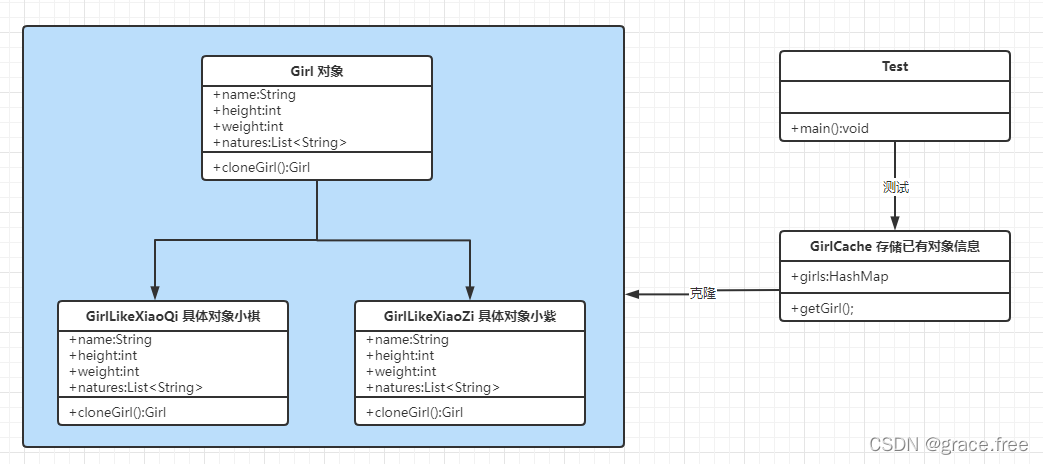Click '+main():void' in Test box
The image size is (1043, 464).
click(830, 128)
